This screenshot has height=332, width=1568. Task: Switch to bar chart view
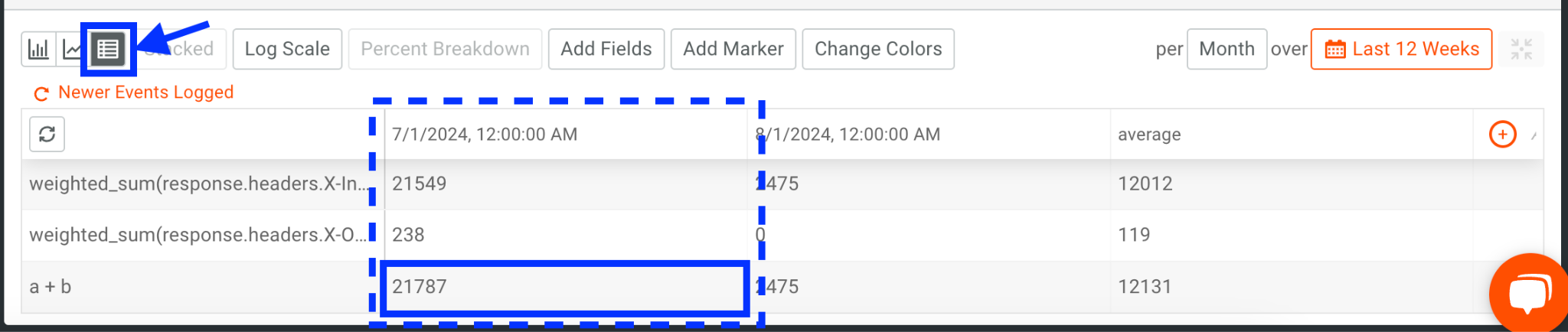[x=38, y=50]
